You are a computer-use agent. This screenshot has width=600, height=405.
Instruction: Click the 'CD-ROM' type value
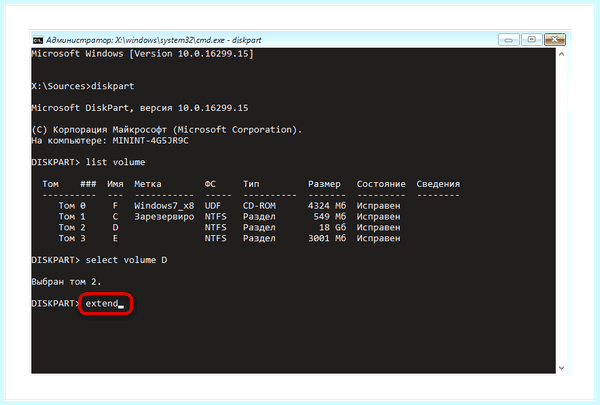pos(259,206)
